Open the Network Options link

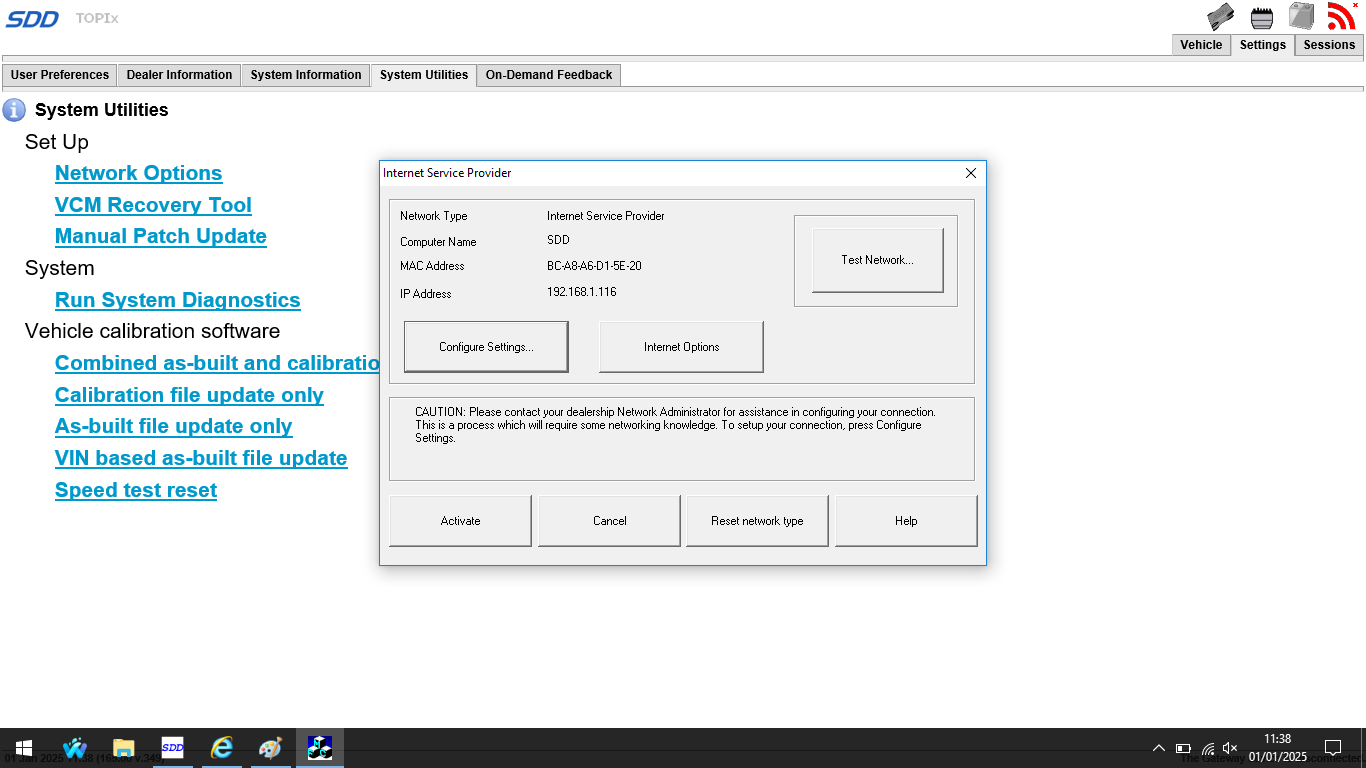point(138,173)
